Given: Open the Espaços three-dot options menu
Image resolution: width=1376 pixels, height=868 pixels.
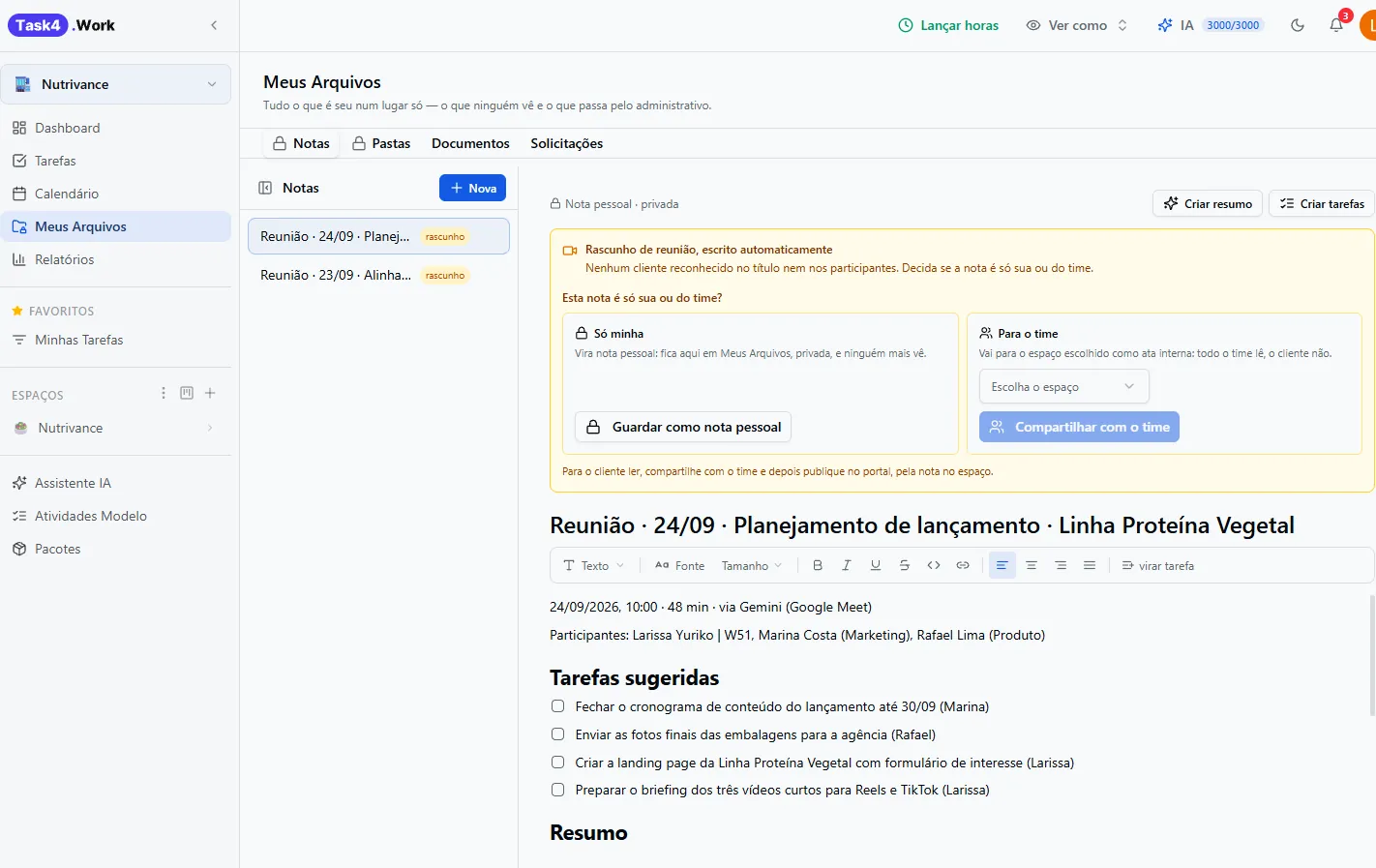Looking at the screenshot, I should [164, 393].
